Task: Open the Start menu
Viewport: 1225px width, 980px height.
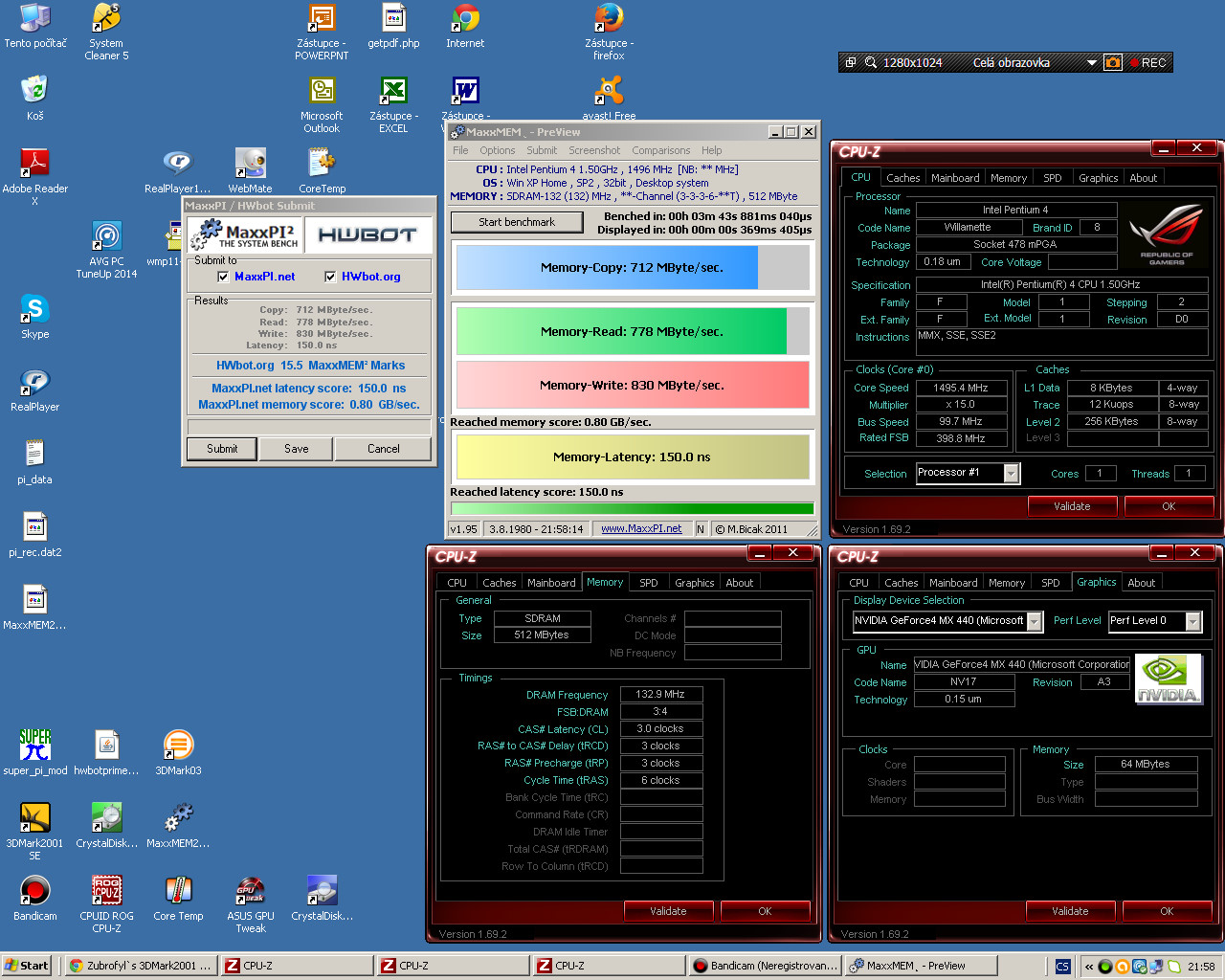Action: click(x=27, y=966)
